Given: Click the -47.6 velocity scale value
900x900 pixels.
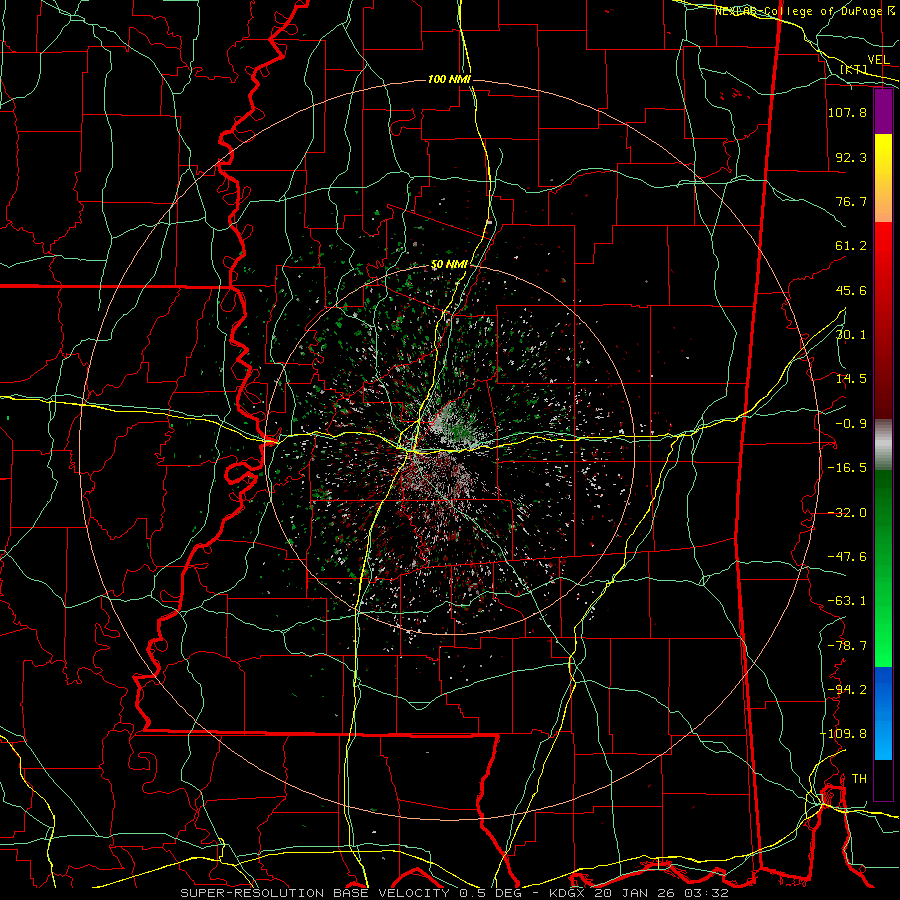Looking at the screenshot, I should click(847, 557).
